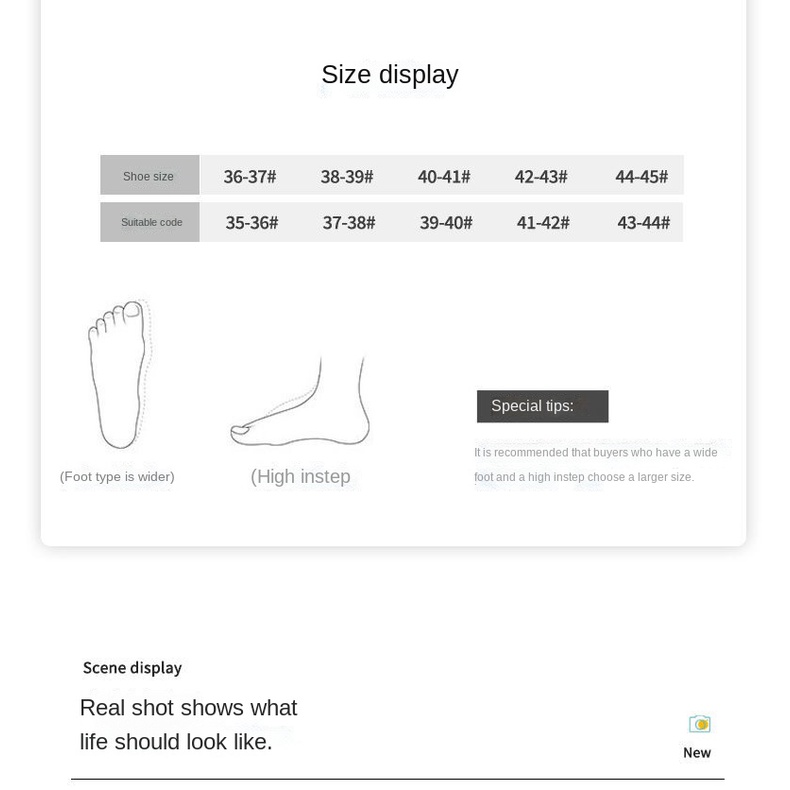Click the New label under camera
The image size is (790, 790).
click(x=697, y=753)
